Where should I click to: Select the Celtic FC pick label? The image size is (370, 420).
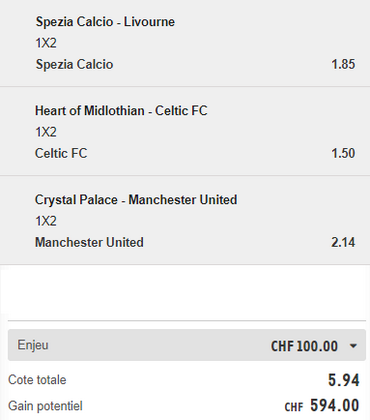click(x=61, y=153)
